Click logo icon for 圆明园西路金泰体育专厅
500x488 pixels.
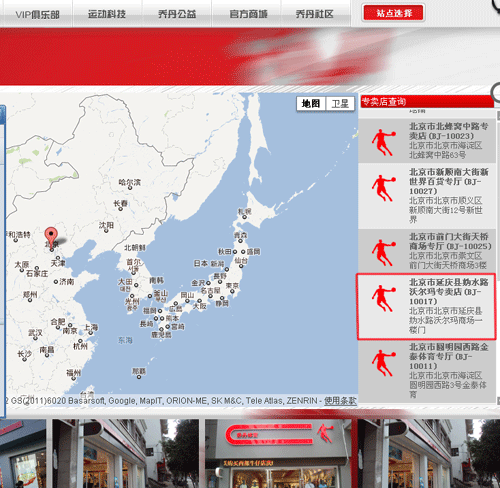(383, 363)
